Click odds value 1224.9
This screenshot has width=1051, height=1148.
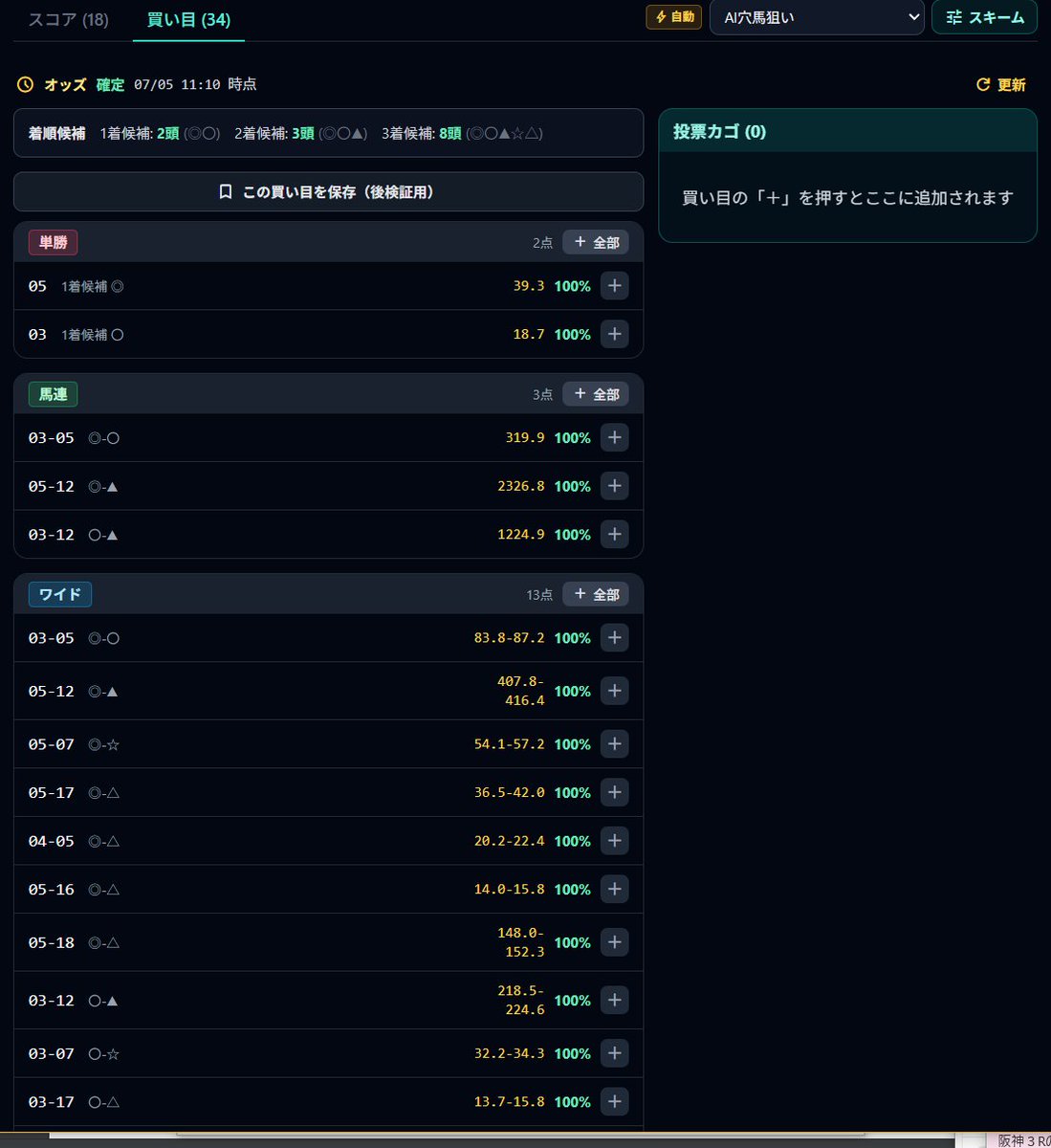[x=521, y=534]
